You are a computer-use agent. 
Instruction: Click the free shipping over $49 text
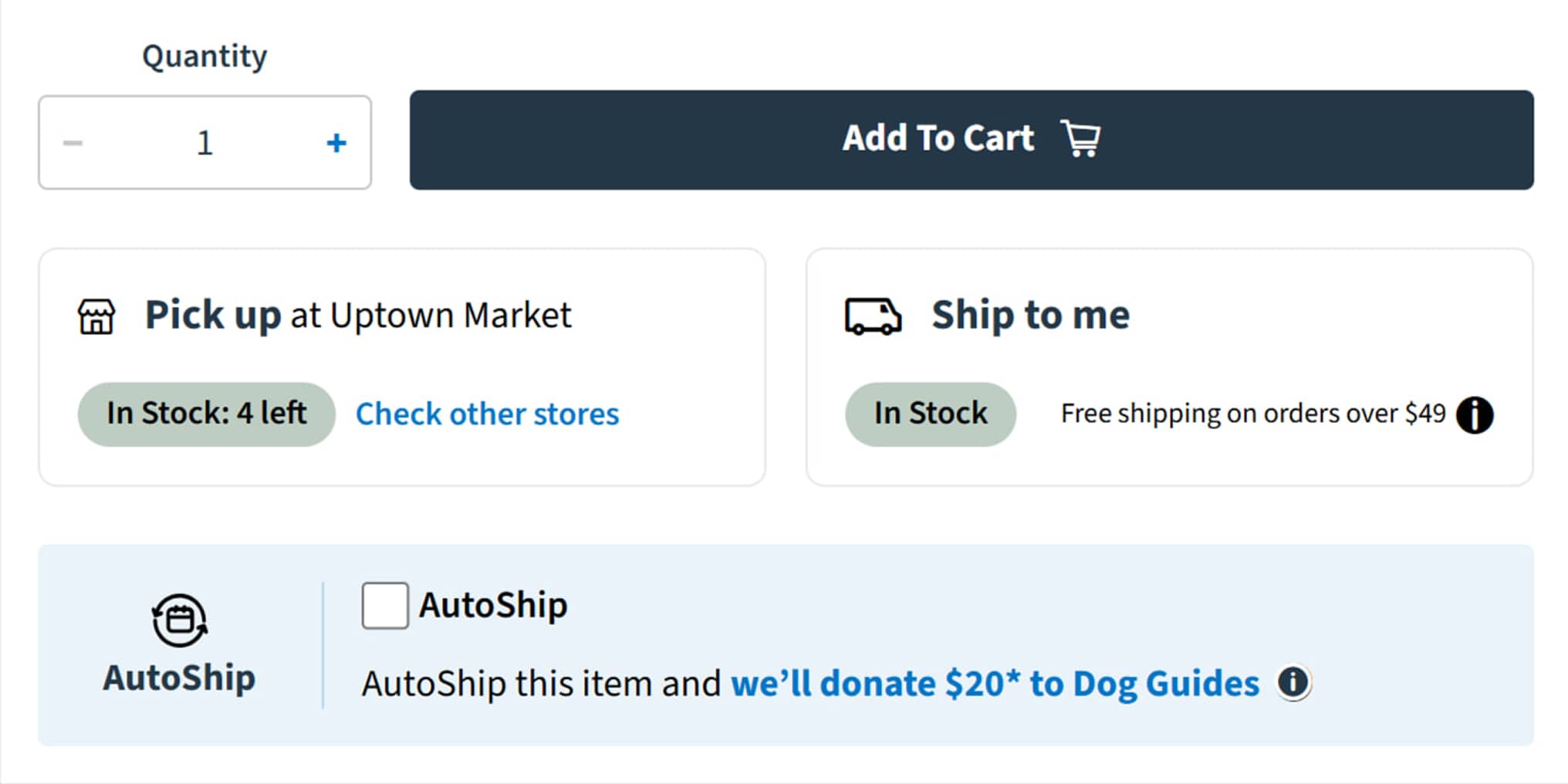tap(1252, 414)
